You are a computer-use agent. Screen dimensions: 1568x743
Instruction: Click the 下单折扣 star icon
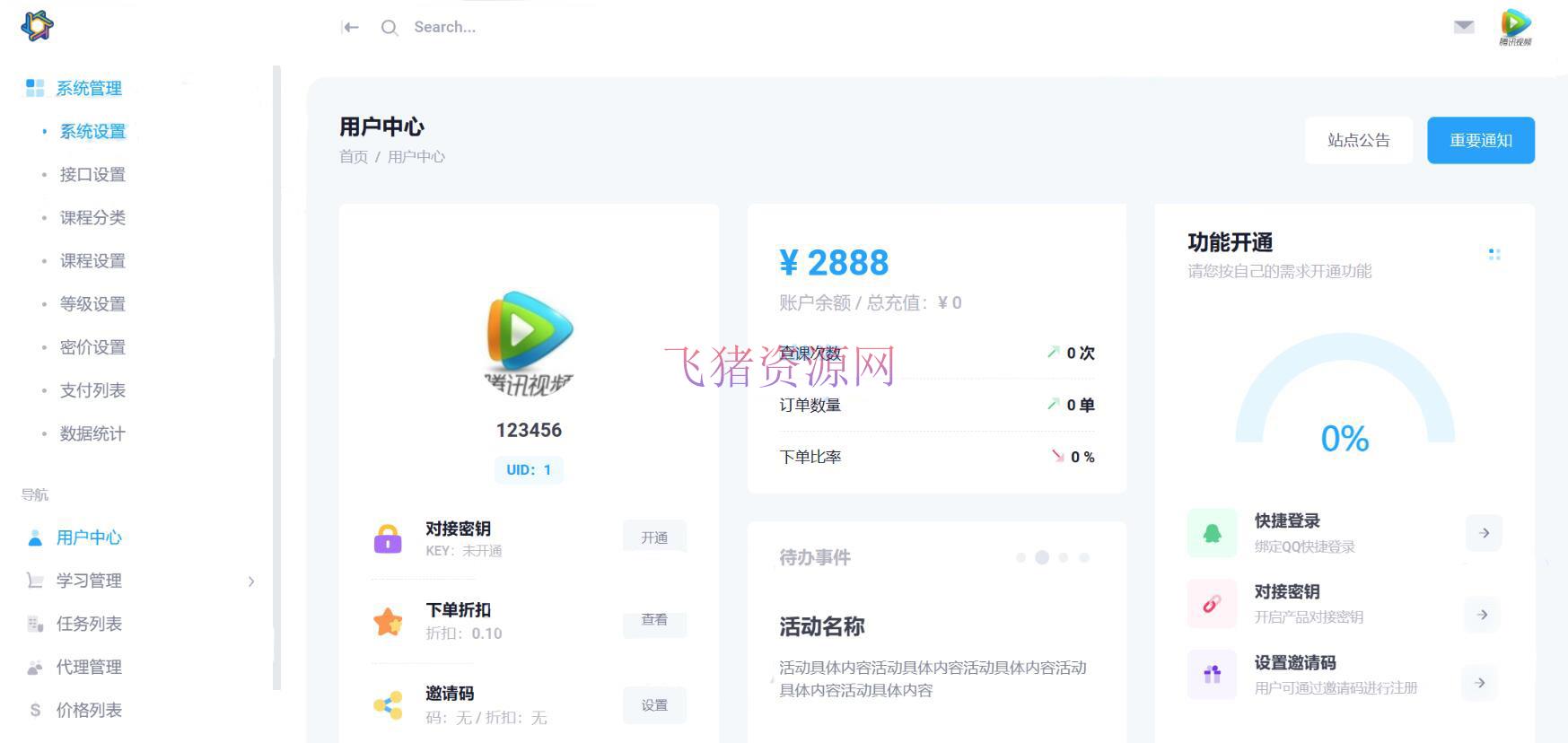click(388, 621)
